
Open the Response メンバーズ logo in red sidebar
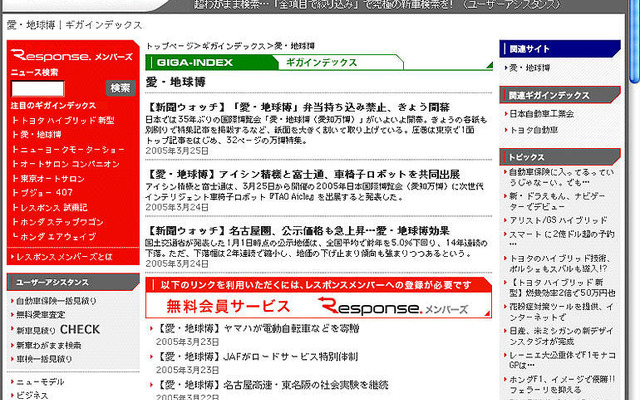[72, 55]
